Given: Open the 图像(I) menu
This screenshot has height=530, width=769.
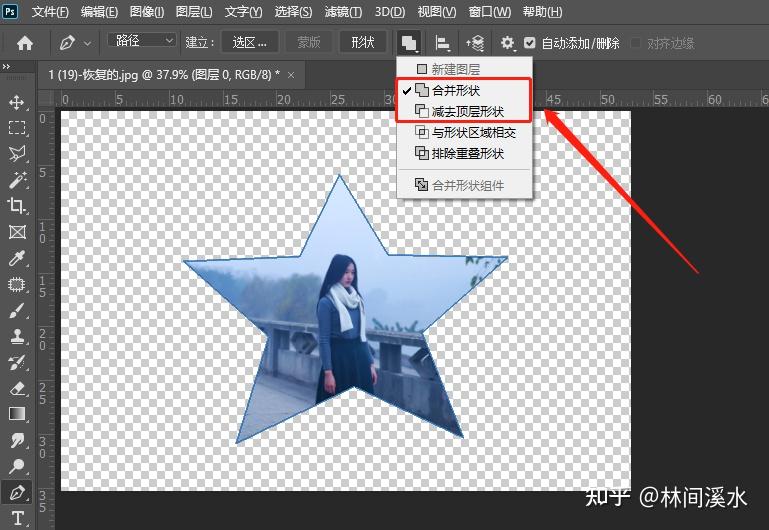Looking at the screenshot, I should point(147,12).
